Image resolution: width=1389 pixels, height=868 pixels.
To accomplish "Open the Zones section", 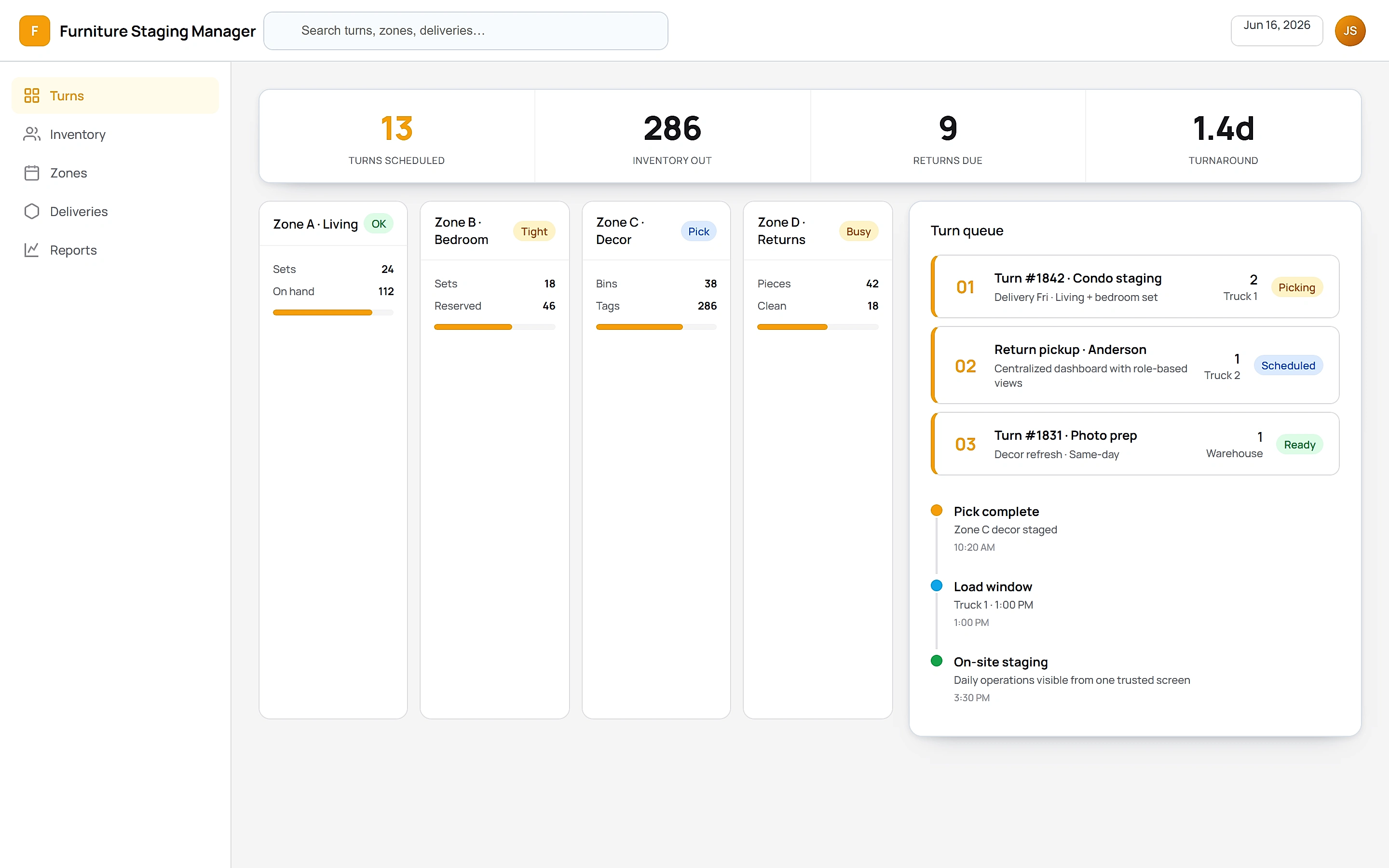I will pos(115,173).
